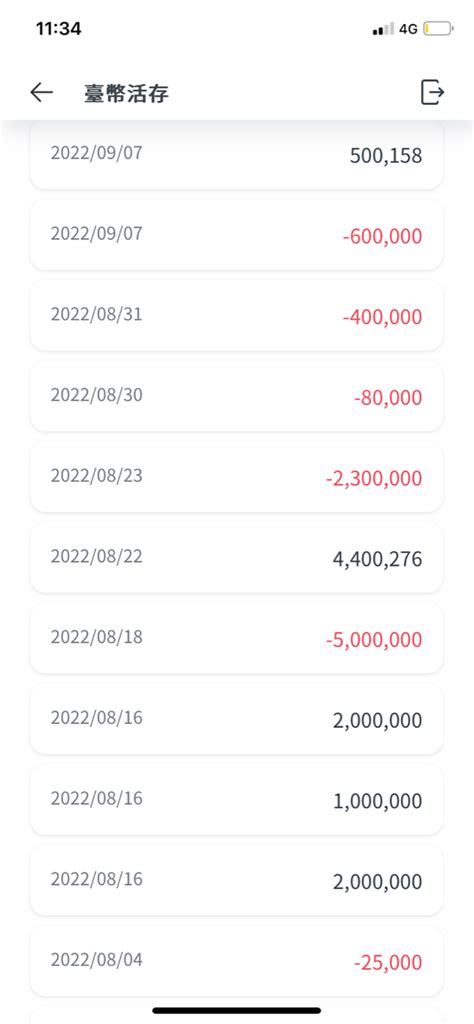Tap the 臺幣活存 page title
Viewport: 474px width, 1024px height.
pyautogui.click(x=126, y=93)
